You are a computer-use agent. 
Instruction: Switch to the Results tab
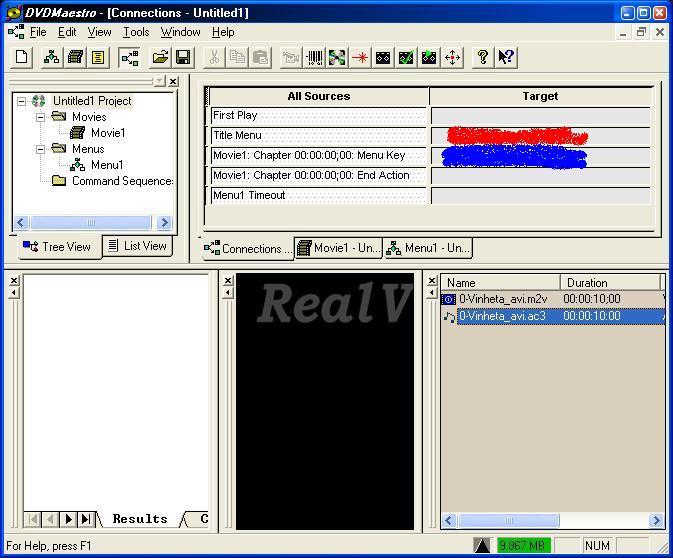point(140,519)
